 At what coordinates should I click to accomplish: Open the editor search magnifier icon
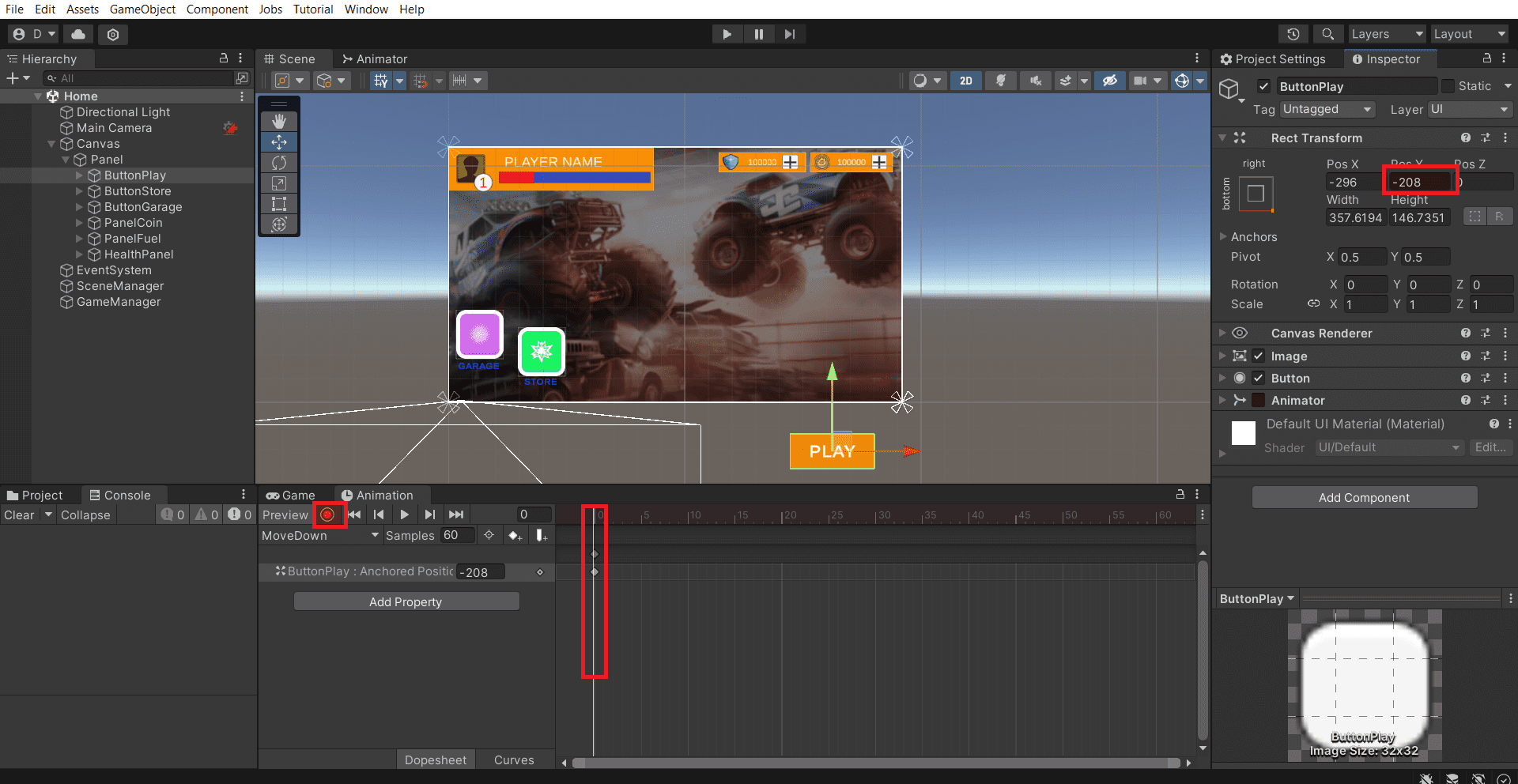[x=1327, y=34]
